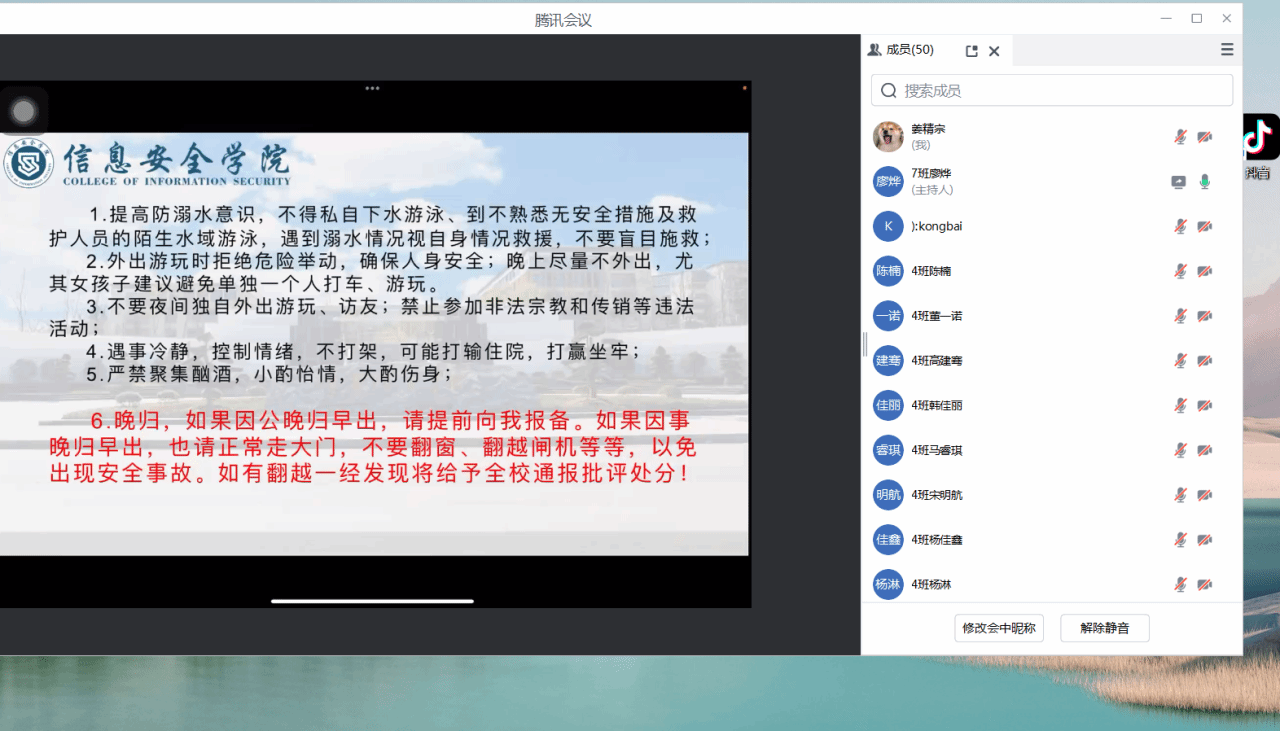Viewport: 1280px width, 731px height.
Task: Close the 成员(50) members panel
Action: click(x=994, y=51)
